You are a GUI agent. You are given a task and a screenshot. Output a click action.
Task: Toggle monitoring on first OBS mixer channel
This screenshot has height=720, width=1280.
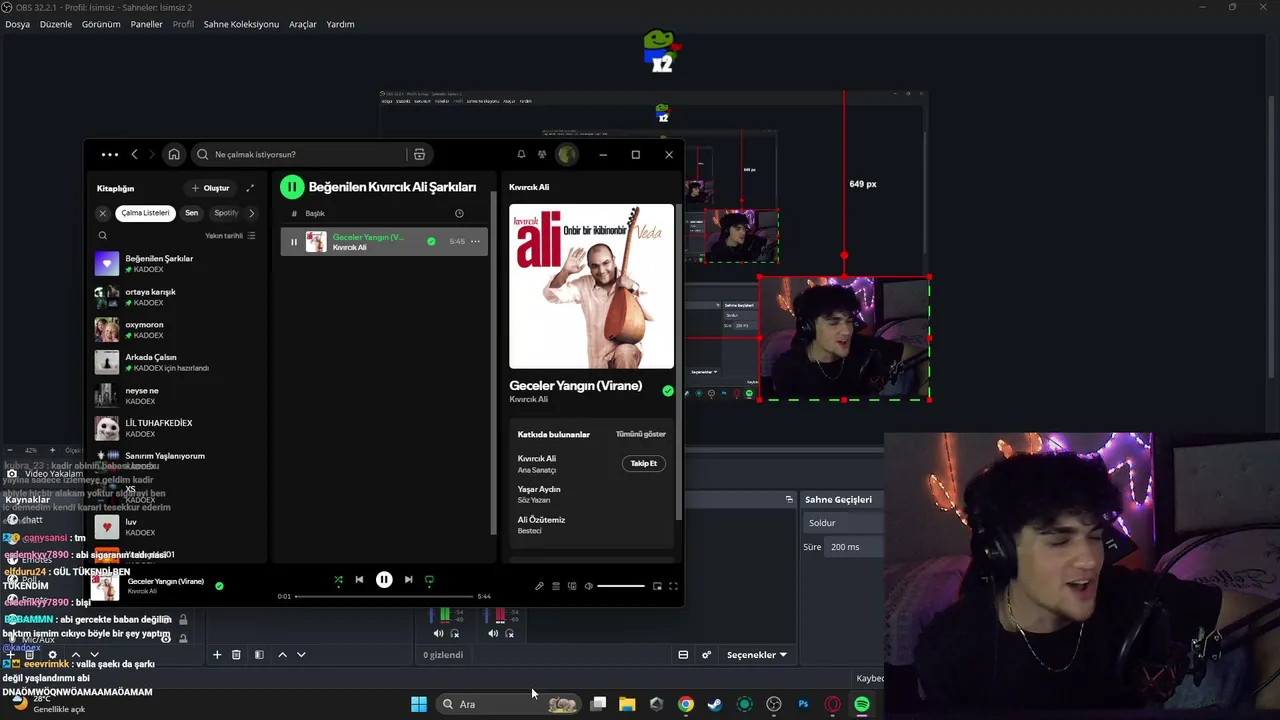455,633
